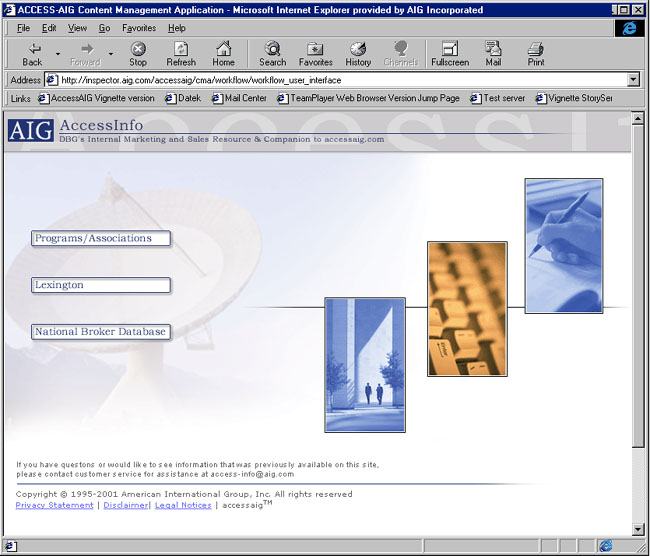Print the page using Print icon
Image resolution: width=650 pixels, height=556 pixels.
536,54
